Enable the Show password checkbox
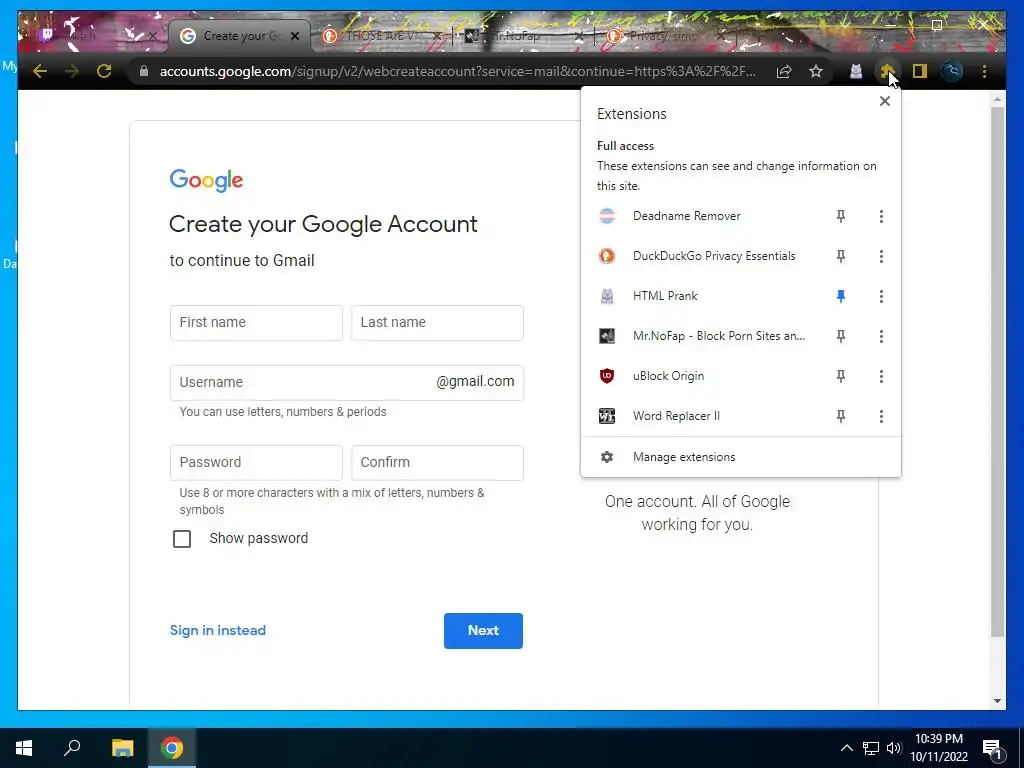 click(182, 539)
